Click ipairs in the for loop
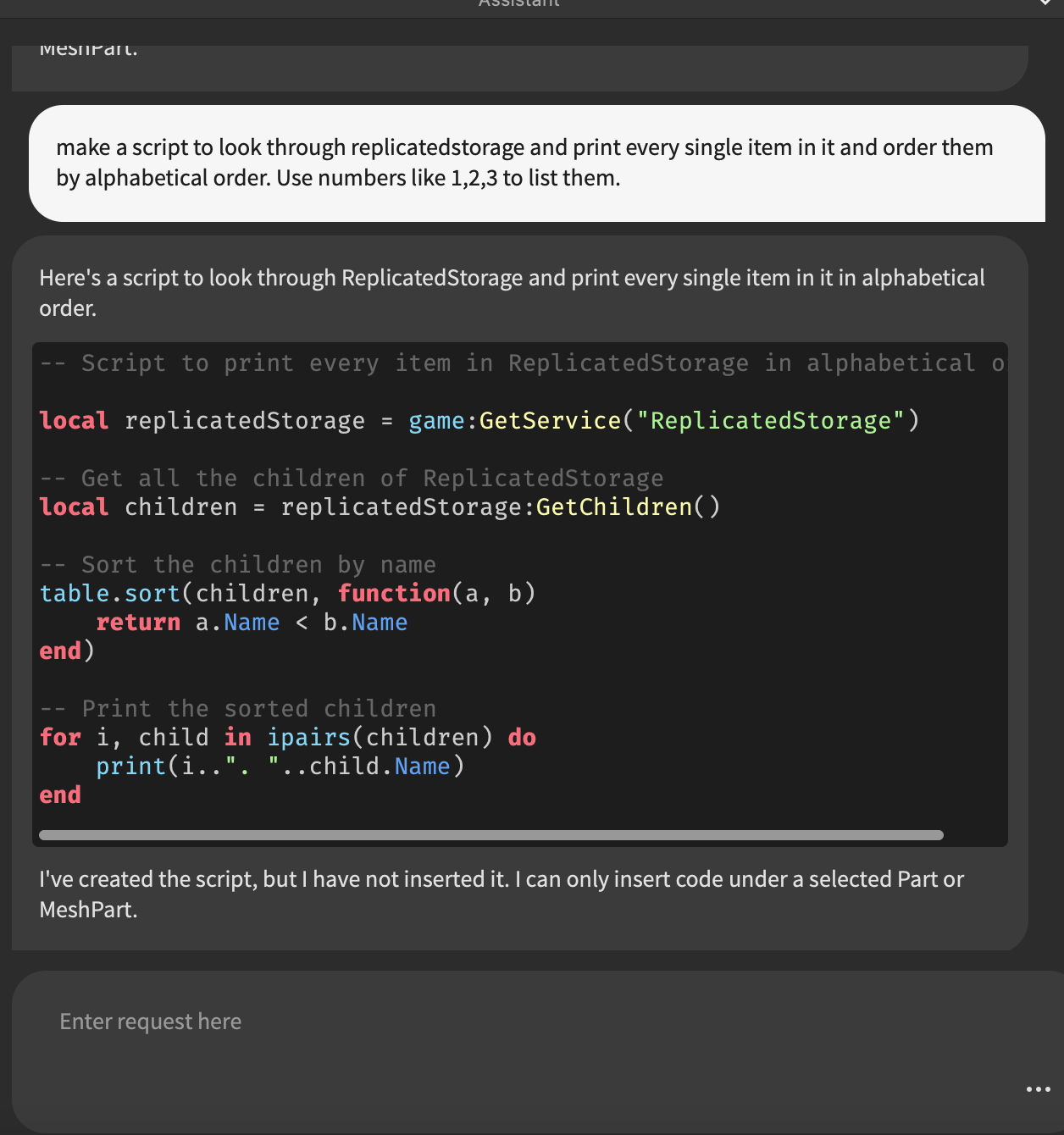 (x=308, y=738)
